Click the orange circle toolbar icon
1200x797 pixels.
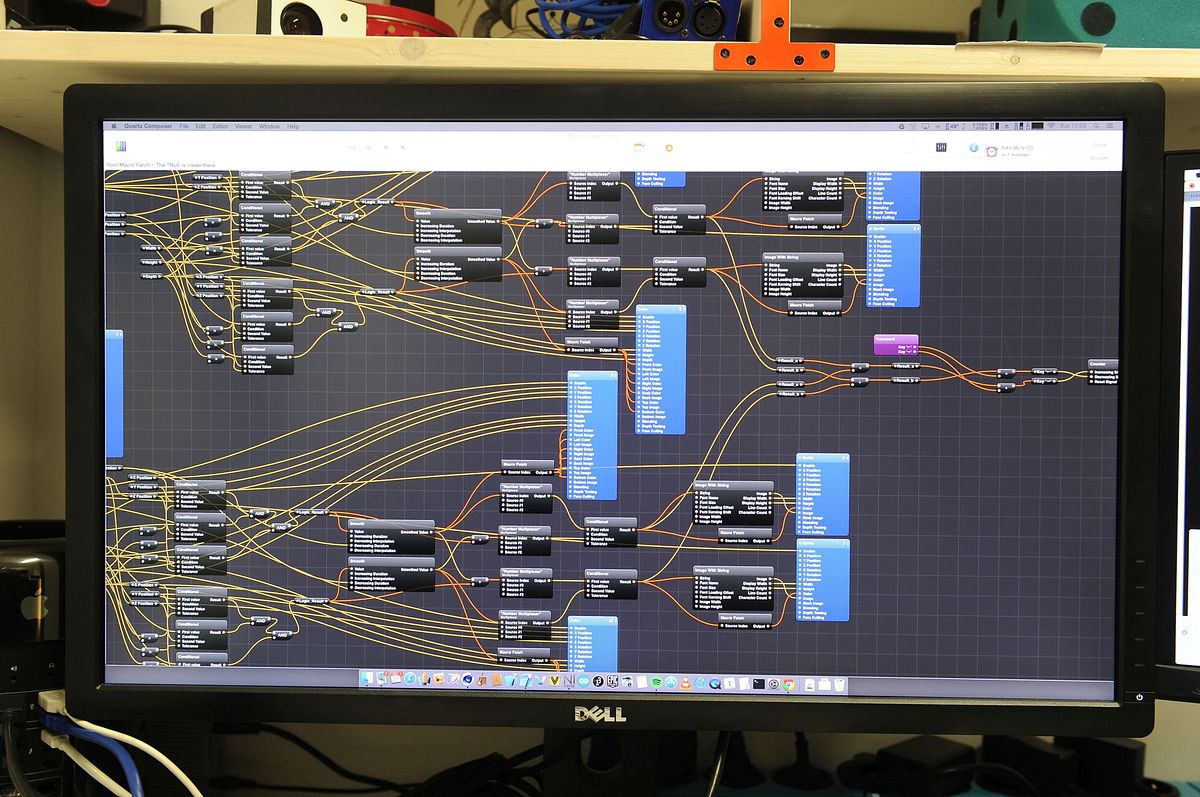click(669, 148)
